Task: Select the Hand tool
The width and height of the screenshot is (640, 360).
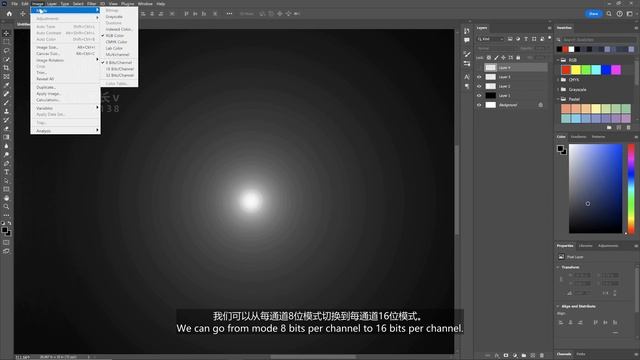Action: coord(6,198)
